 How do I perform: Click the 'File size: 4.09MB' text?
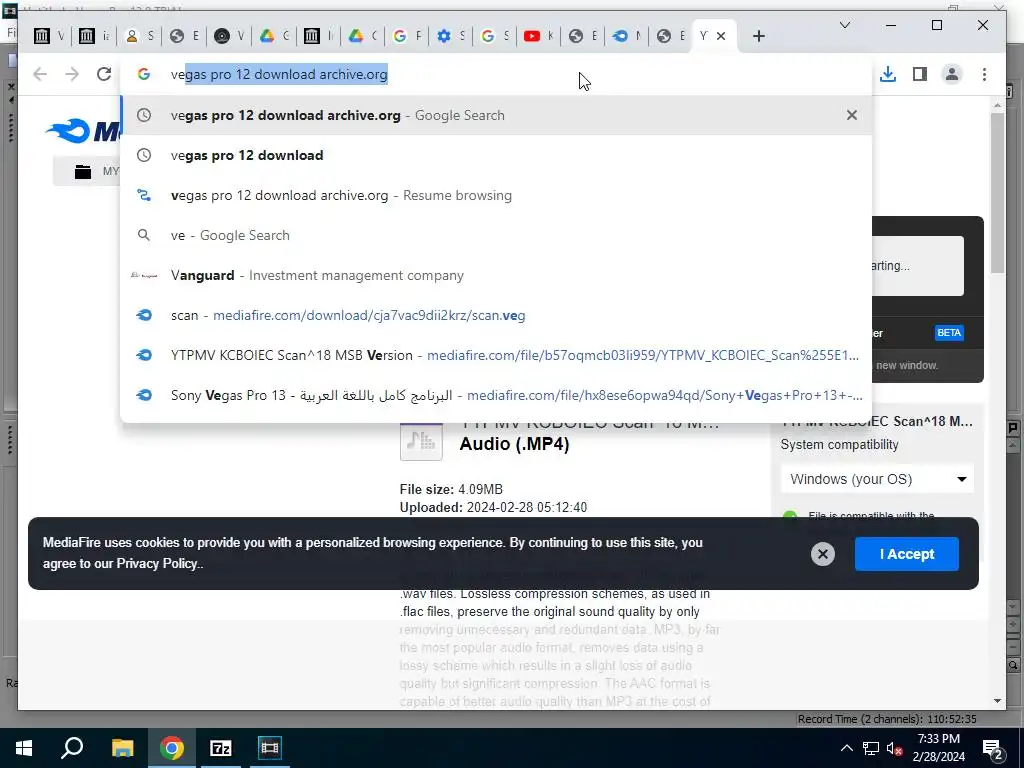[x=451, y=489]
